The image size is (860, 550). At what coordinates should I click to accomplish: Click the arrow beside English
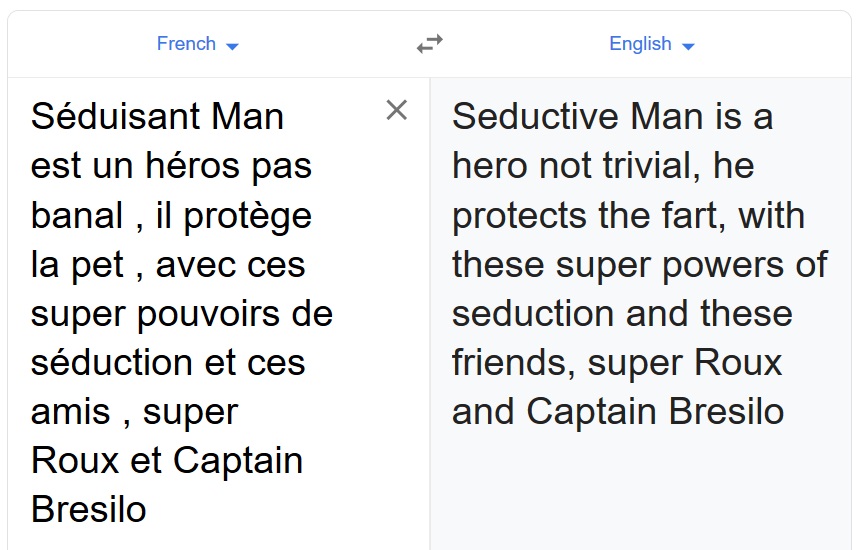coord(688,46)
